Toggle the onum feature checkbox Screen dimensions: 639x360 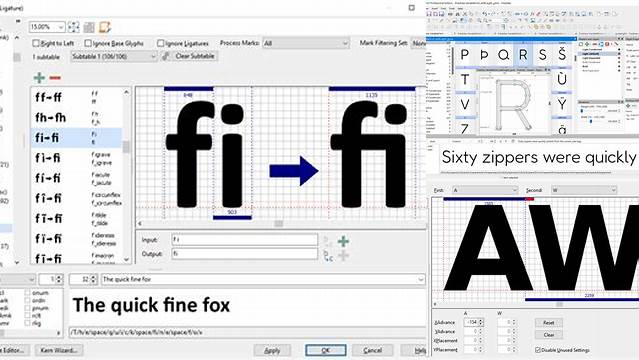pos(27,293)
